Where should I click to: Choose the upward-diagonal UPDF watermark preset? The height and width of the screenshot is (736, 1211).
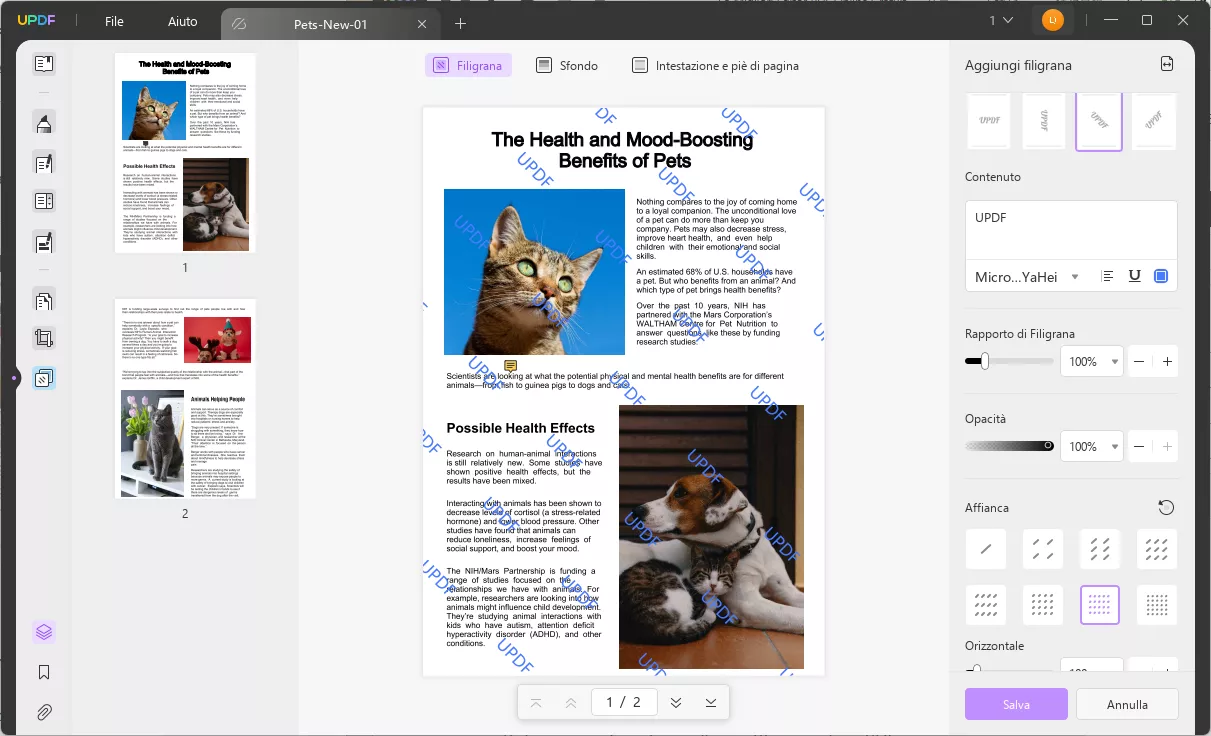point(1154,122)
